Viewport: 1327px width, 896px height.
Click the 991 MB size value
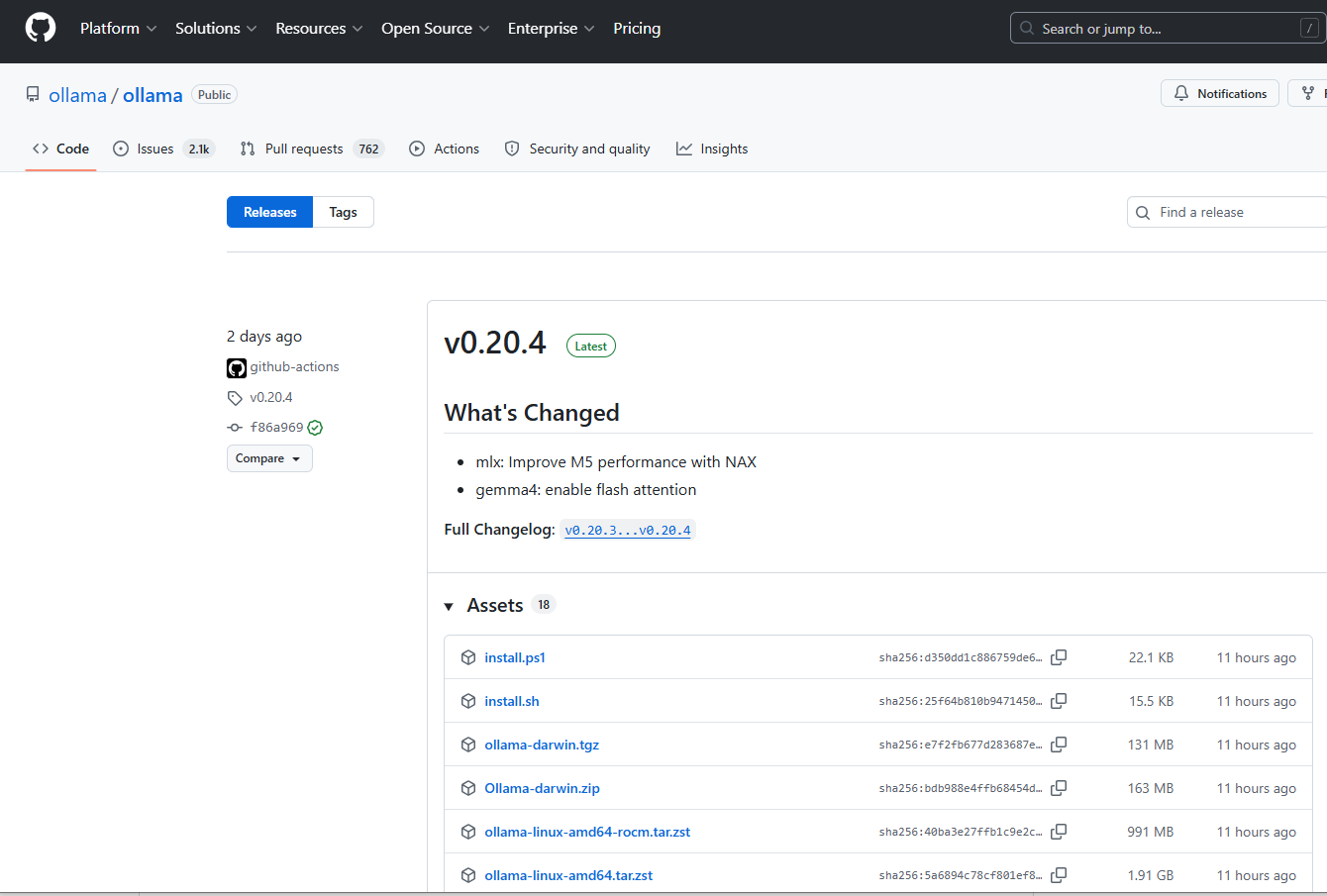1151,832
